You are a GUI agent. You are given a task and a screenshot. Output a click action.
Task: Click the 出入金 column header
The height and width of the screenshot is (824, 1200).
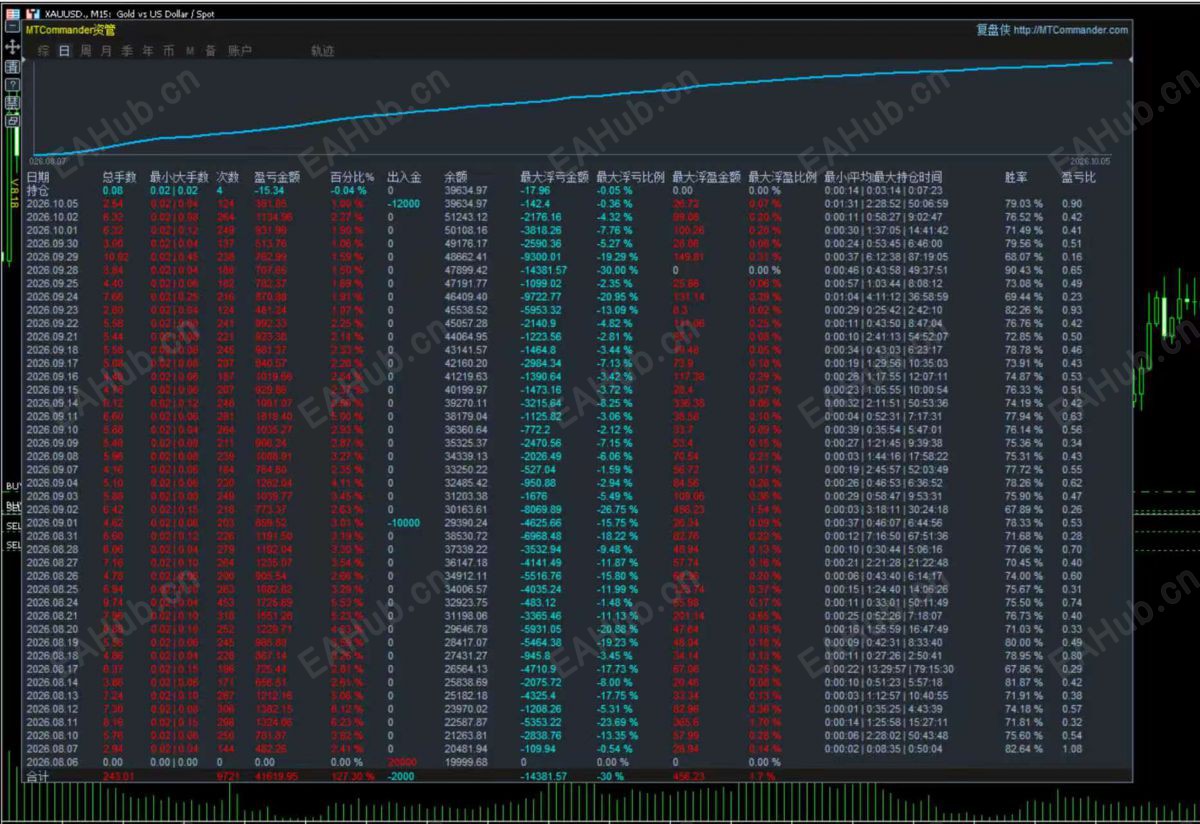click(x=405, y=177)
